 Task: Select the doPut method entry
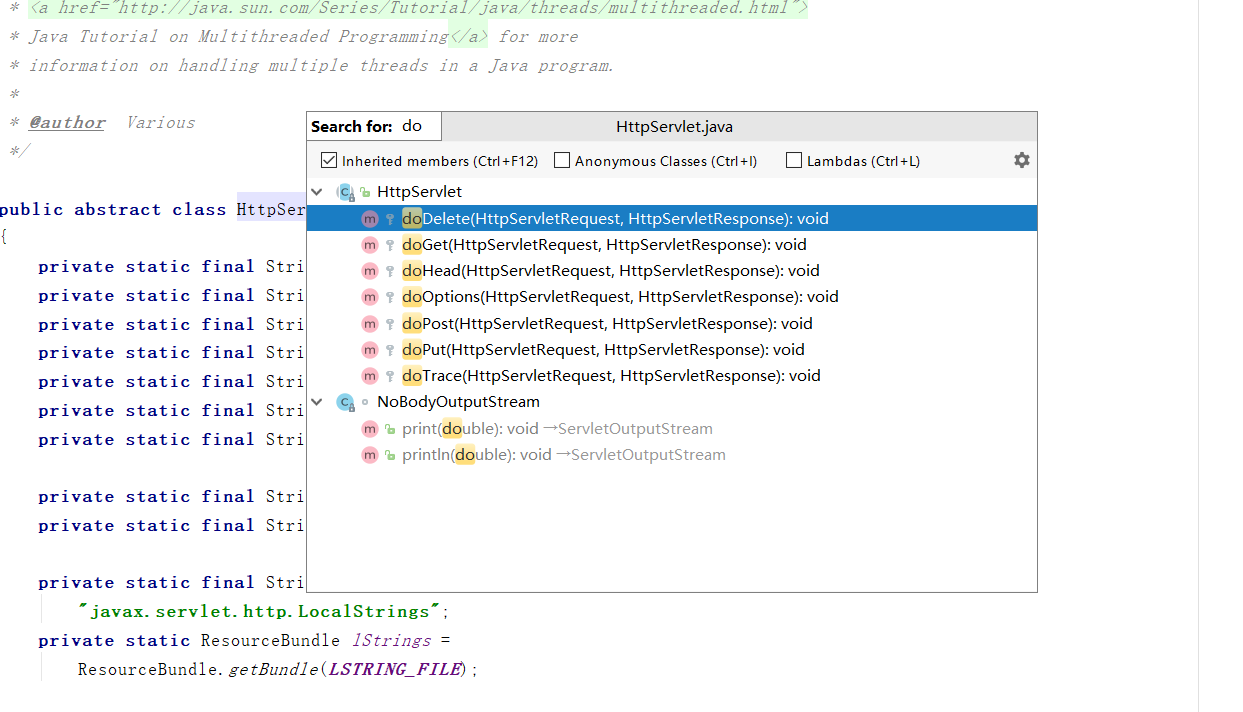coord(603,350)
